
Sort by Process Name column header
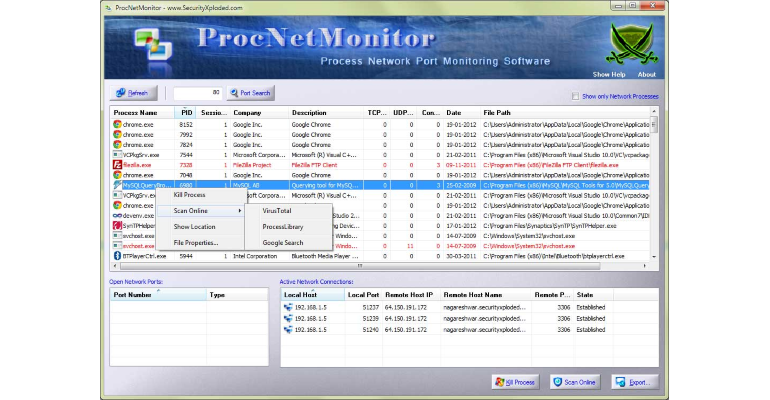[142, 112]
